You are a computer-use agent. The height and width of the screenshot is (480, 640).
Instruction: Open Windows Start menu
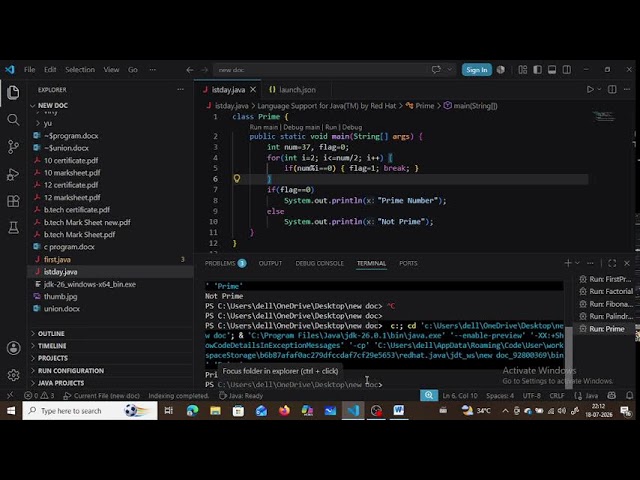(x=11, y=410)
